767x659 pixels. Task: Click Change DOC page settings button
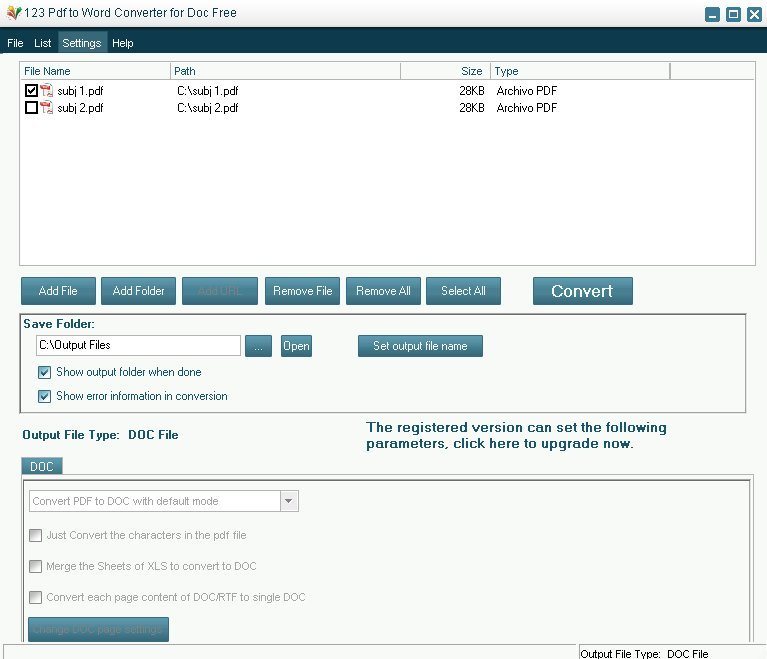pos(98,629)
